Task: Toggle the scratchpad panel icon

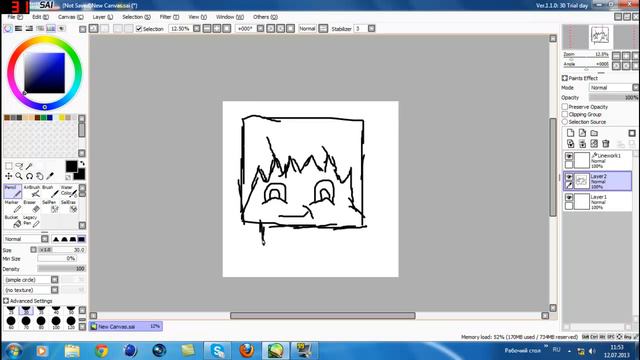Action: click(61, 29)
